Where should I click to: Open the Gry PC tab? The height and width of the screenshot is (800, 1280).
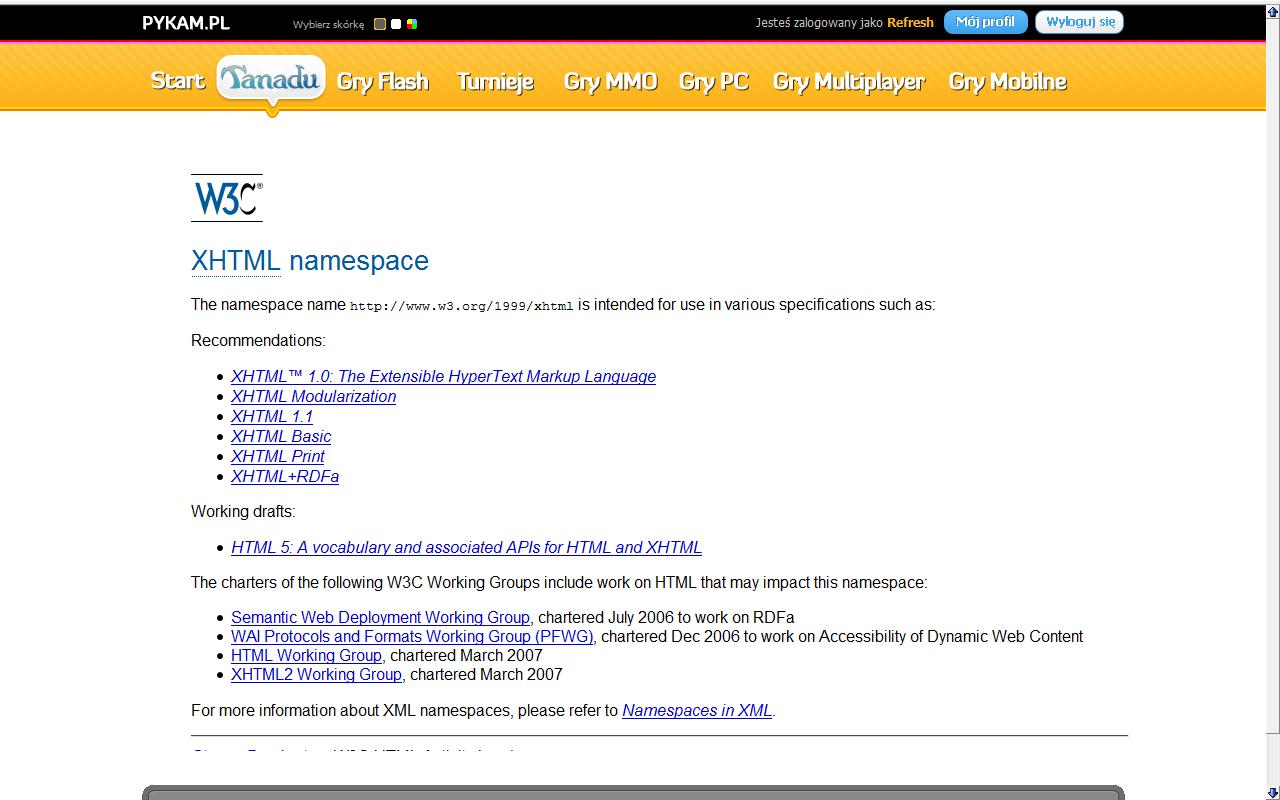(713, 82)
